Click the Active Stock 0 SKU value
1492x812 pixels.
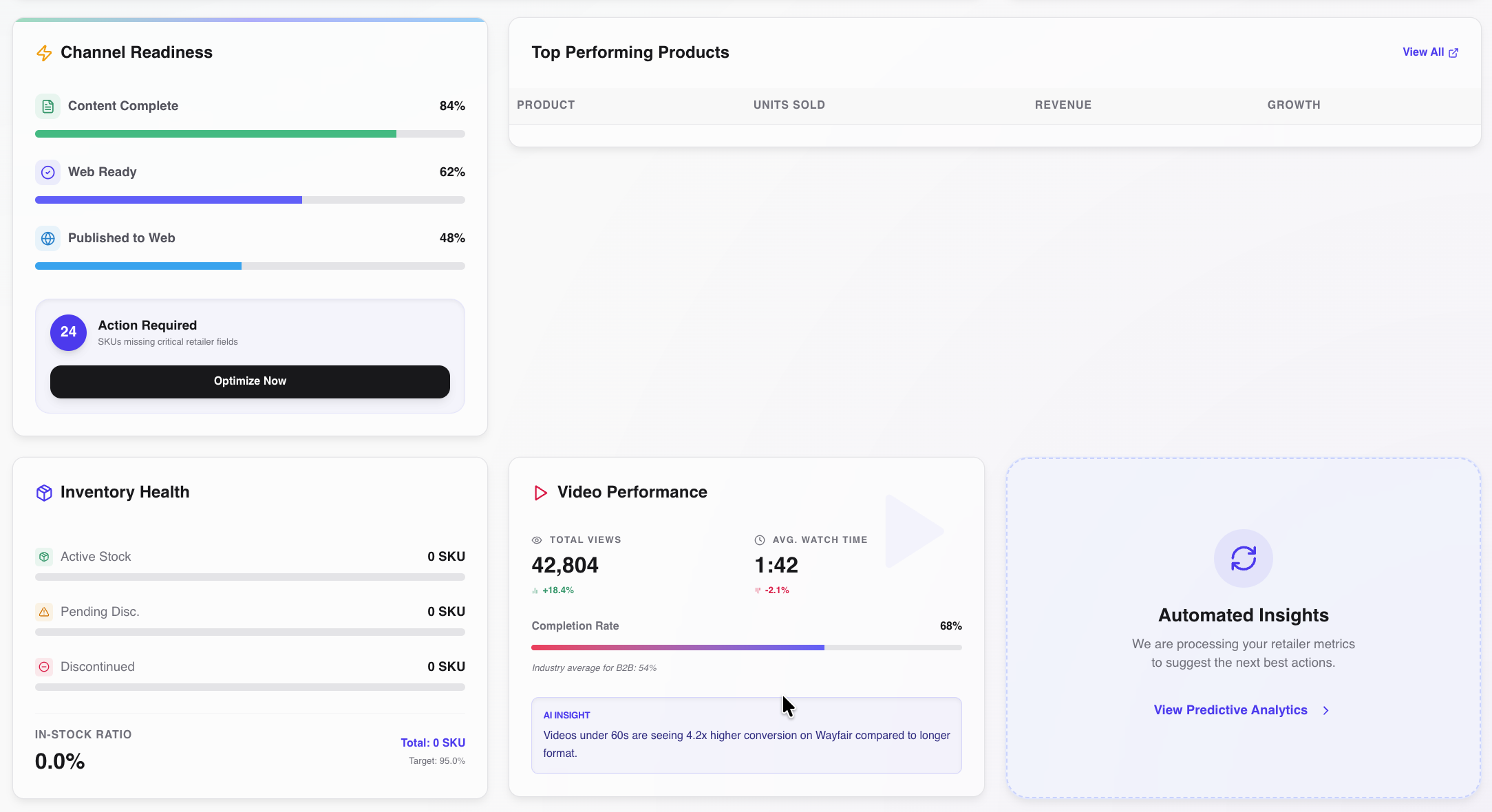446,557
